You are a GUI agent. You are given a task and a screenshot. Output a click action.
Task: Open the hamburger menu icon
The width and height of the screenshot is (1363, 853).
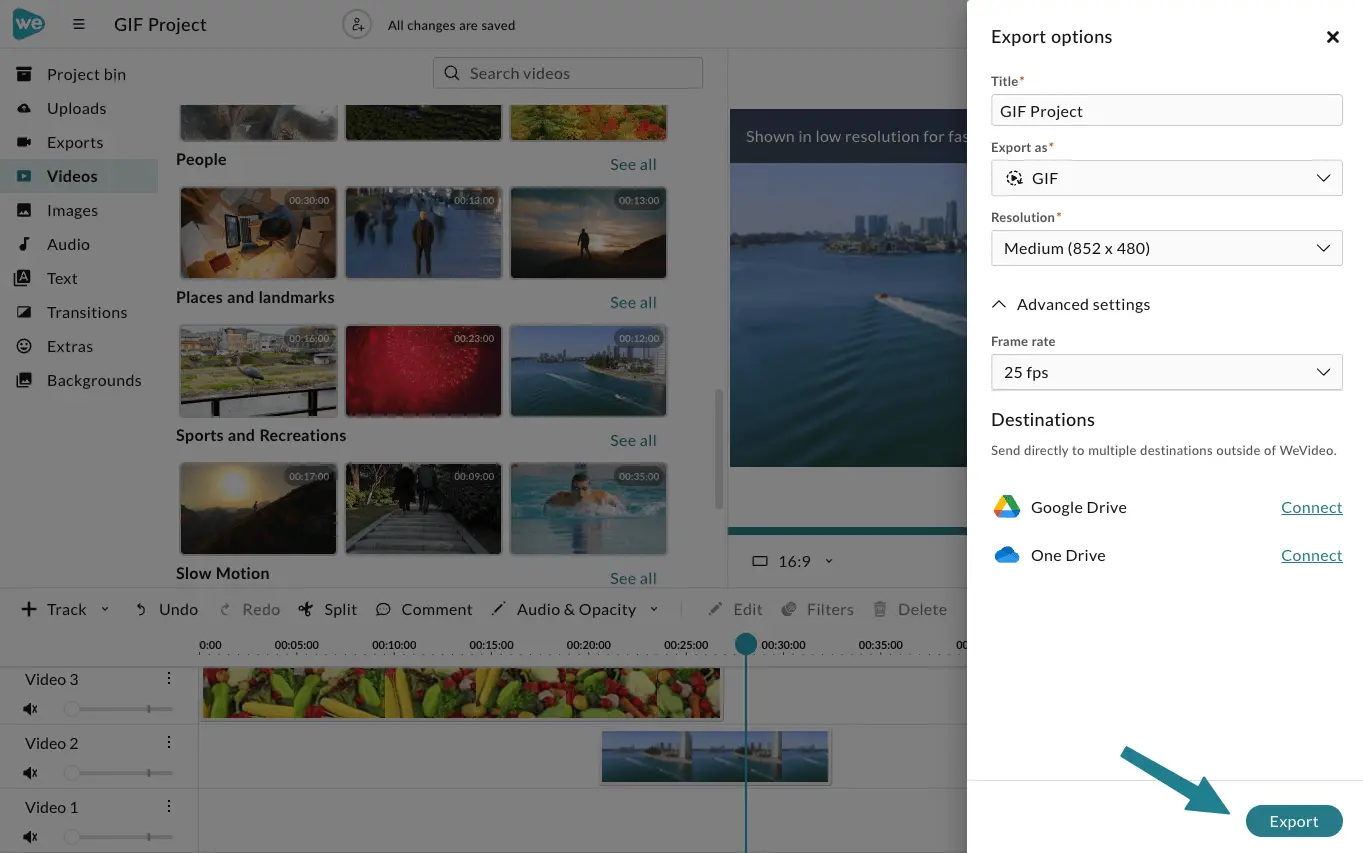[x=79, y=25]
